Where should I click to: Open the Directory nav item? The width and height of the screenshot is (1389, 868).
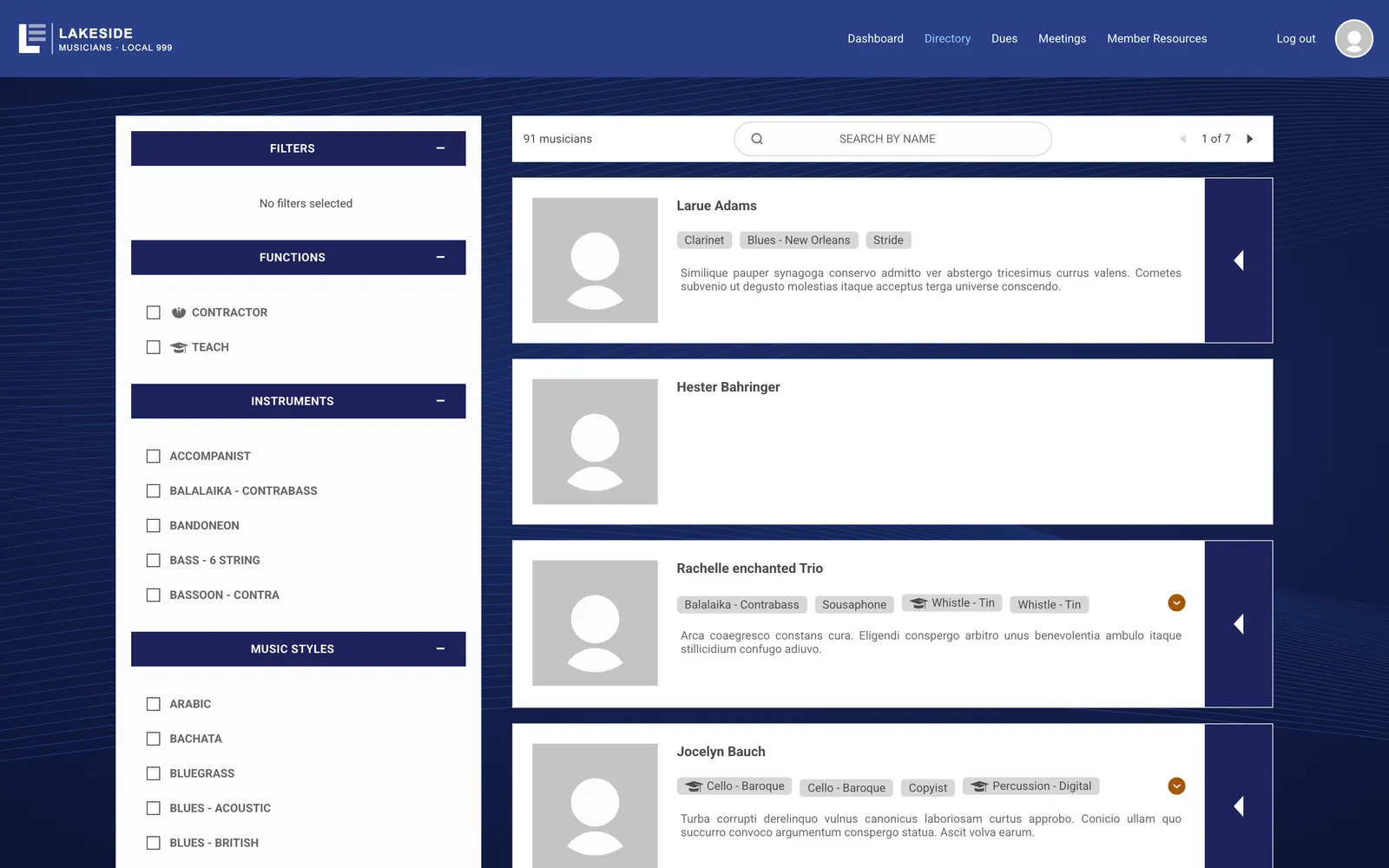[947, 38]
